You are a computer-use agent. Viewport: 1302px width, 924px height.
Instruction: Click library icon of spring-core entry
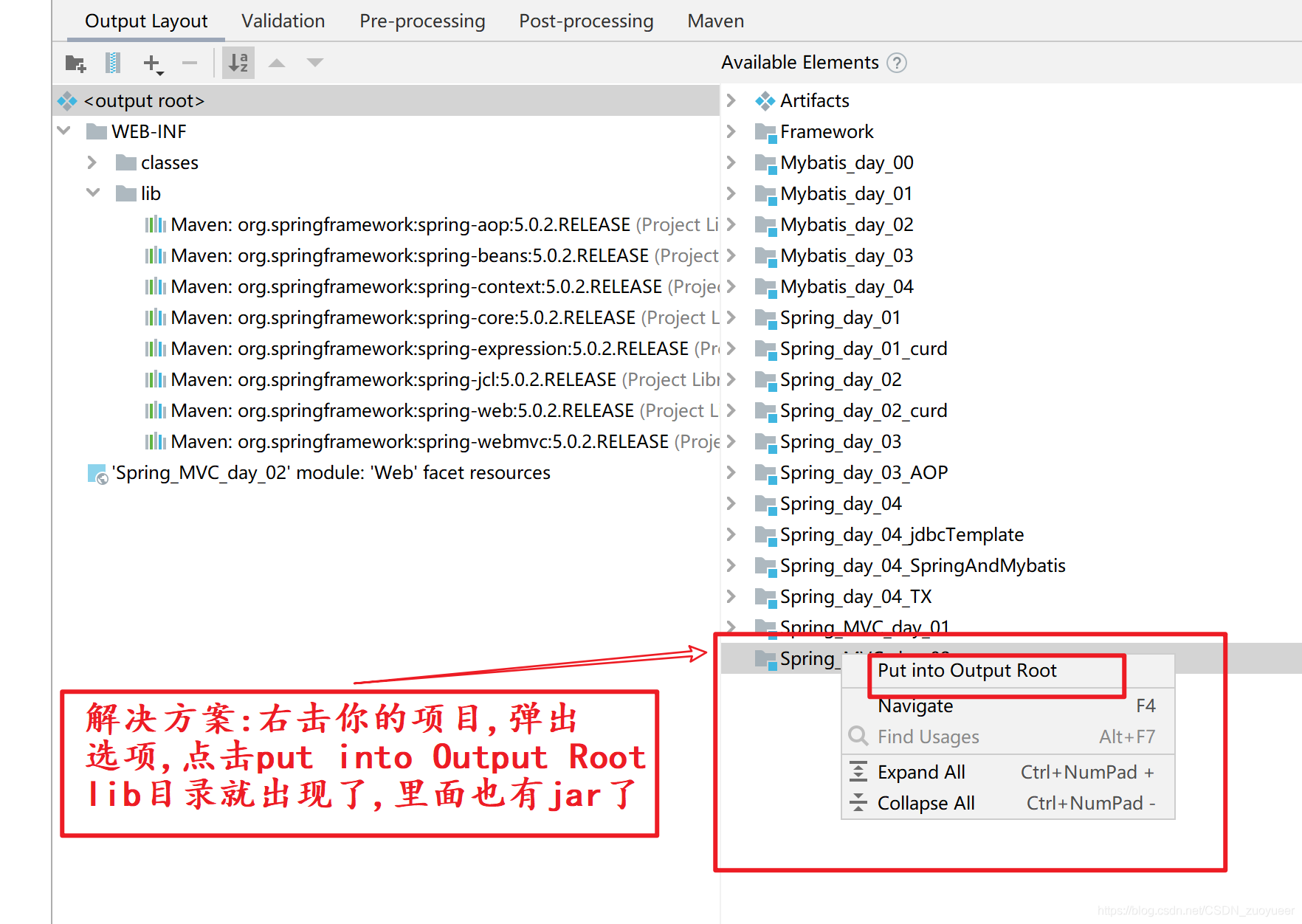pos(156,318)
